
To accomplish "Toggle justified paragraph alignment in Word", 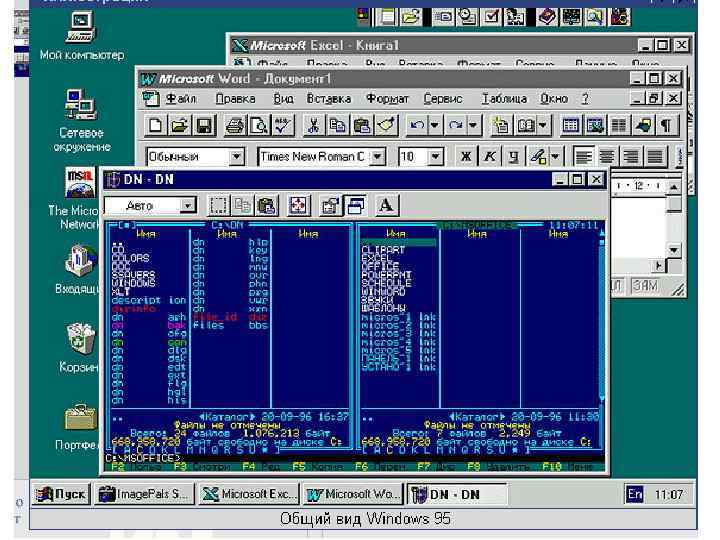I will (655, 157).
